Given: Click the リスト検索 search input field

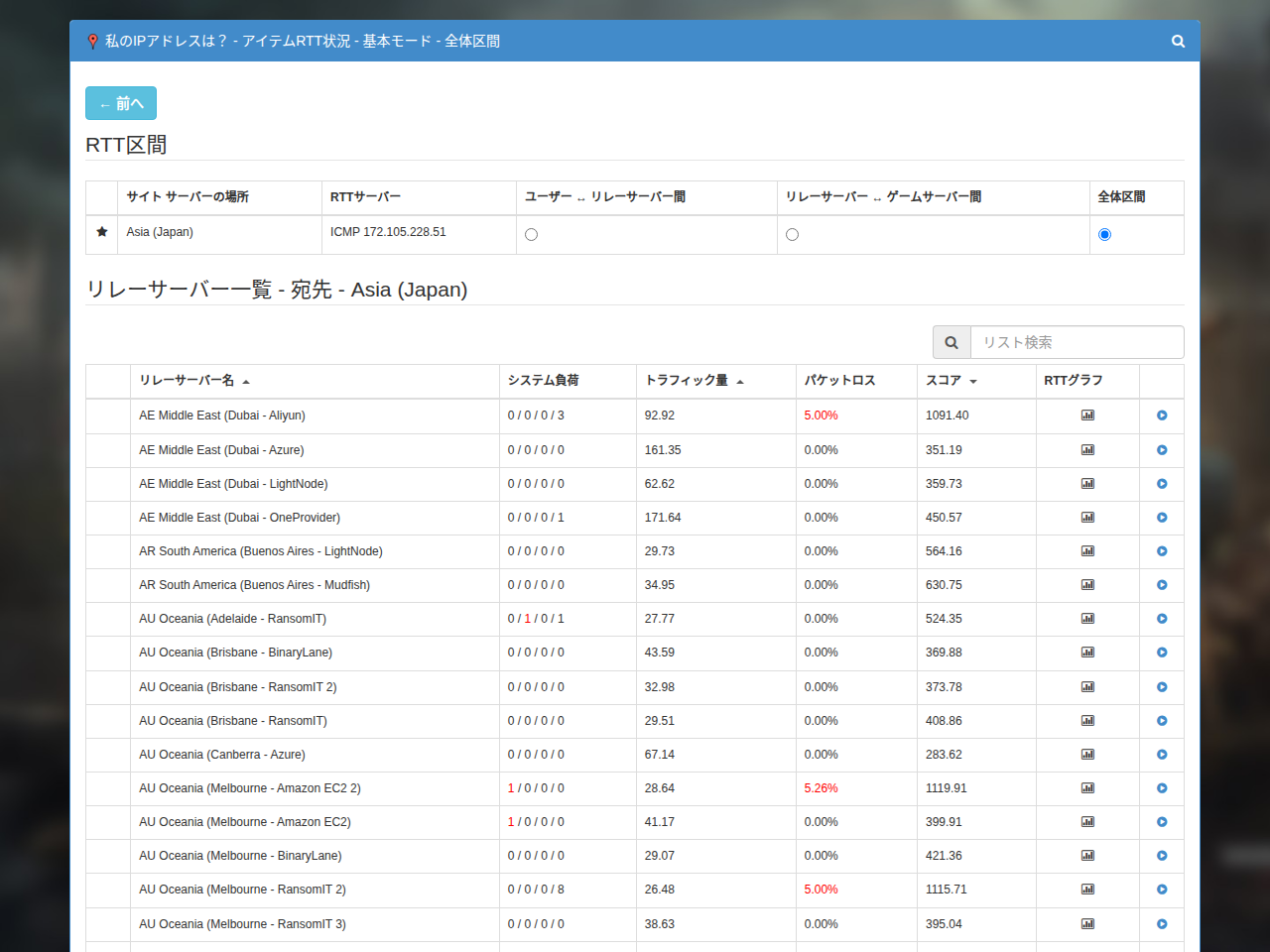Looking at the screenshot, I should point(1077,342).
